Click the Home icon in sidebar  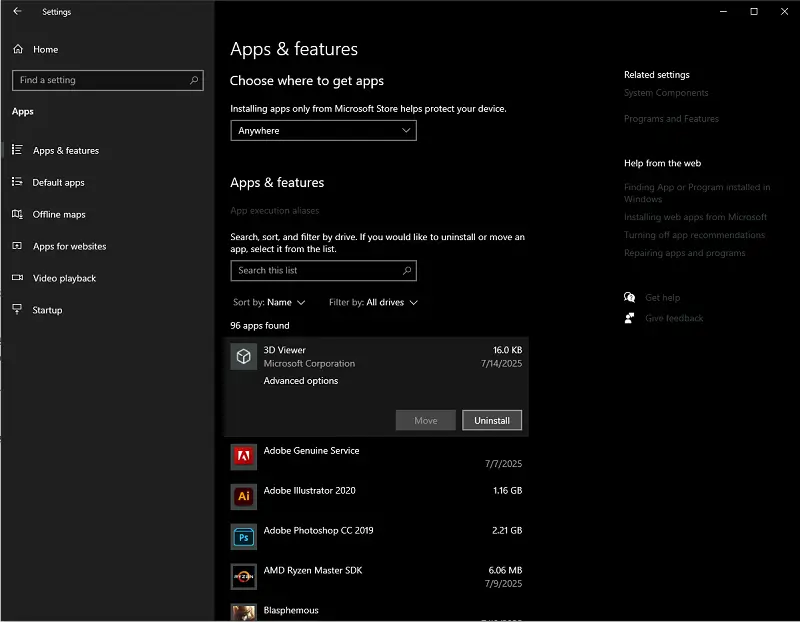click(17, 49)
